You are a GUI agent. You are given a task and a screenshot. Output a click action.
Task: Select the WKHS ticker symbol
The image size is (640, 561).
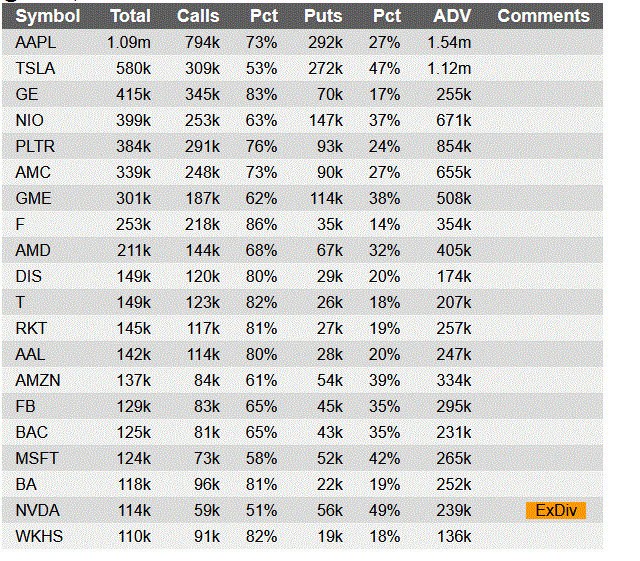pos(38,537)
